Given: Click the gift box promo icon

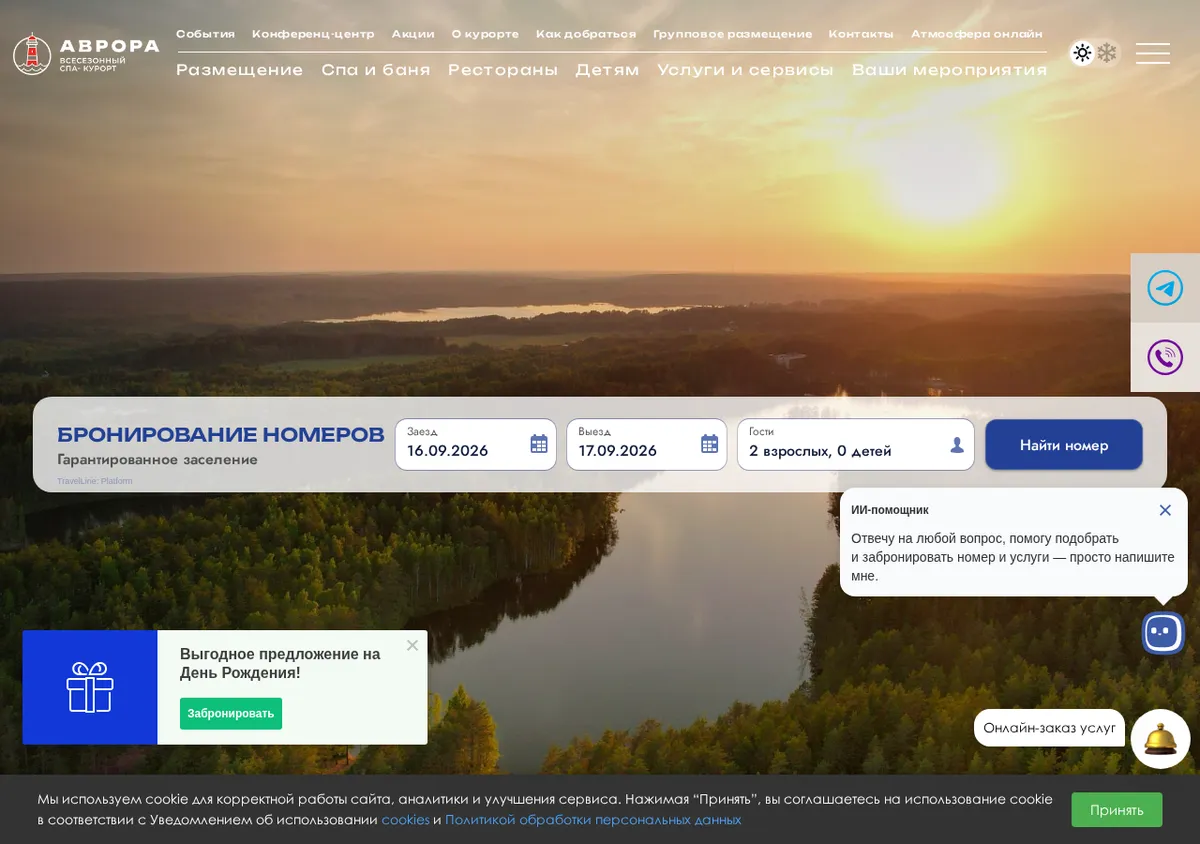Looking at the screenshot, I should coord(90,687).
